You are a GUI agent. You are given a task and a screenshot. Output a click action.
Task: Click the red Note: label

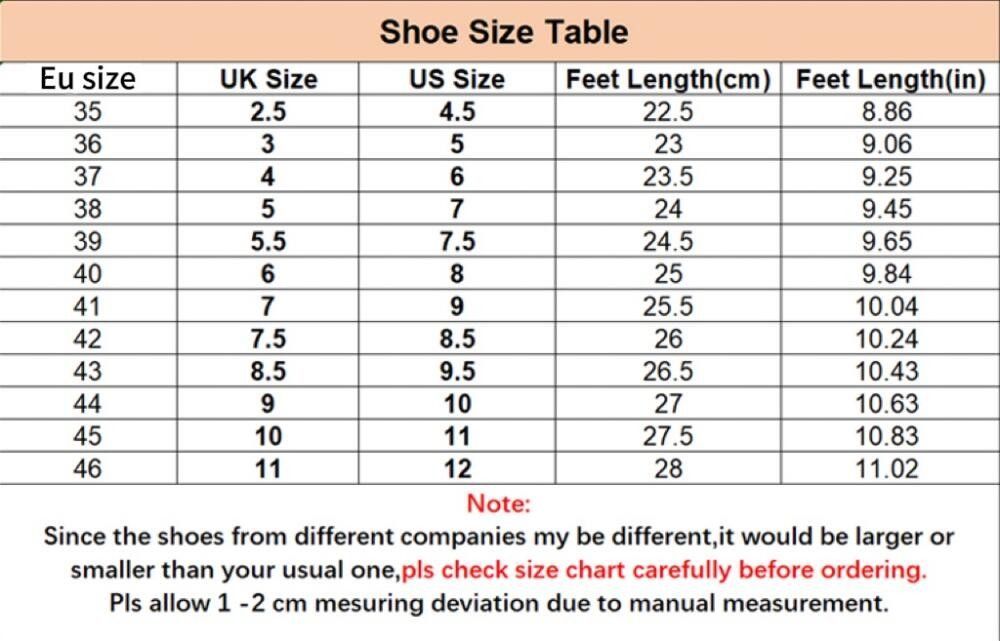tap(499, 502)
